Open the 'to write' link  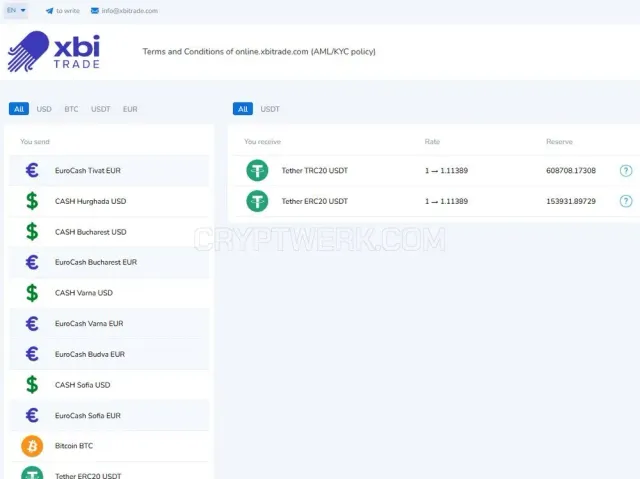click(x=68, y=11)
